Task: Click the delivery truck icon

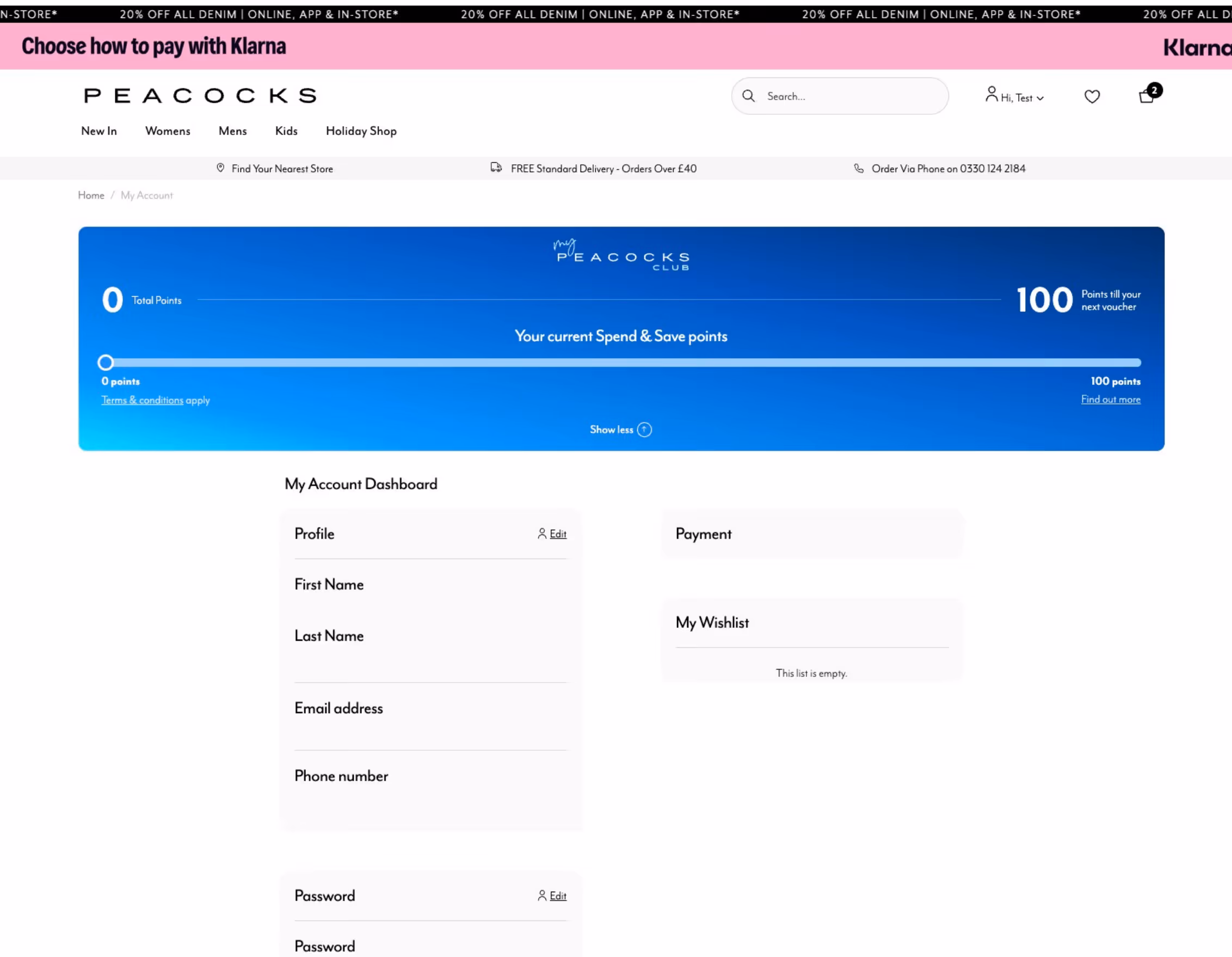Action: [496, 168]
